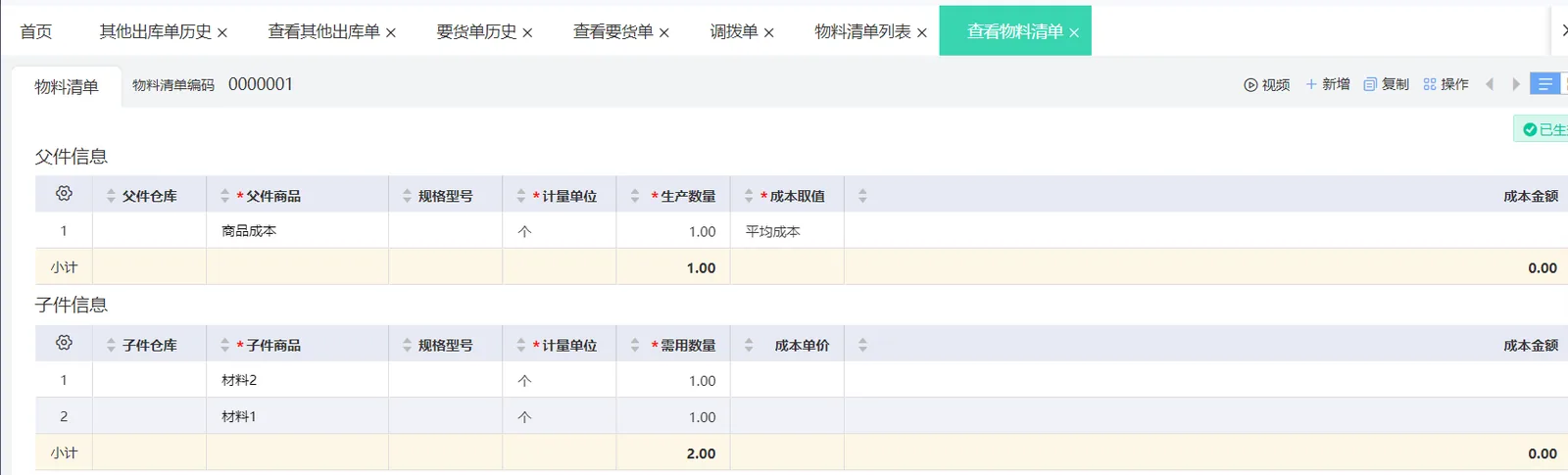Sort 父件信息 table by 计量单位

coord(520,196)
